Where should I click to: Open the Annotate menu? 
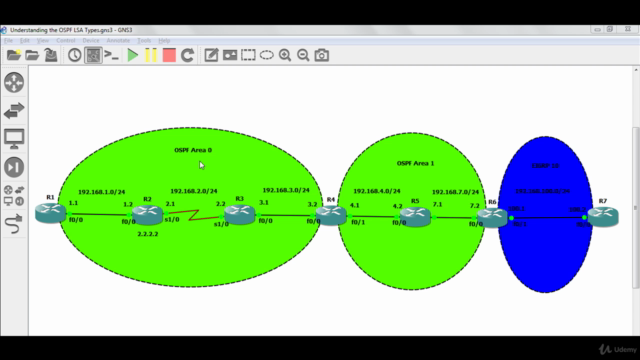pyautogui.click(x=118, y=40)
